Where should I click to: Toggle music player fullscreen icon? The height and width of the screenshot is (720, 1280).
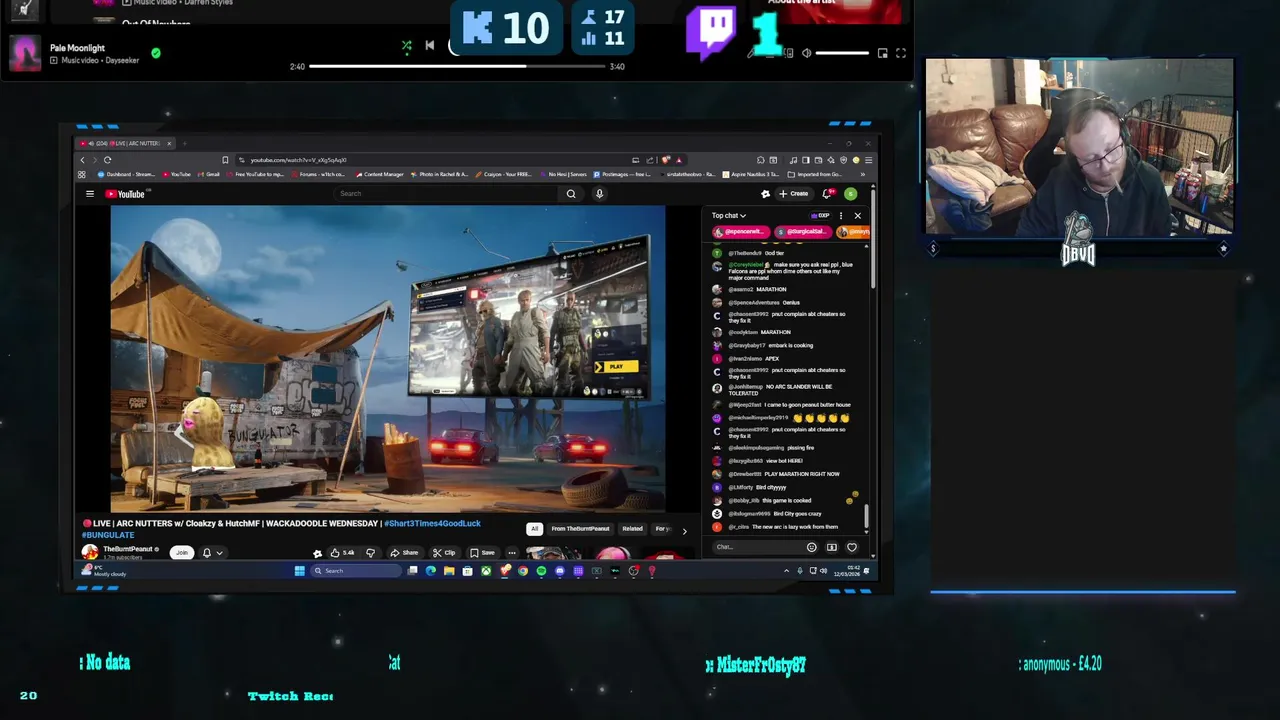click(901, 53)
